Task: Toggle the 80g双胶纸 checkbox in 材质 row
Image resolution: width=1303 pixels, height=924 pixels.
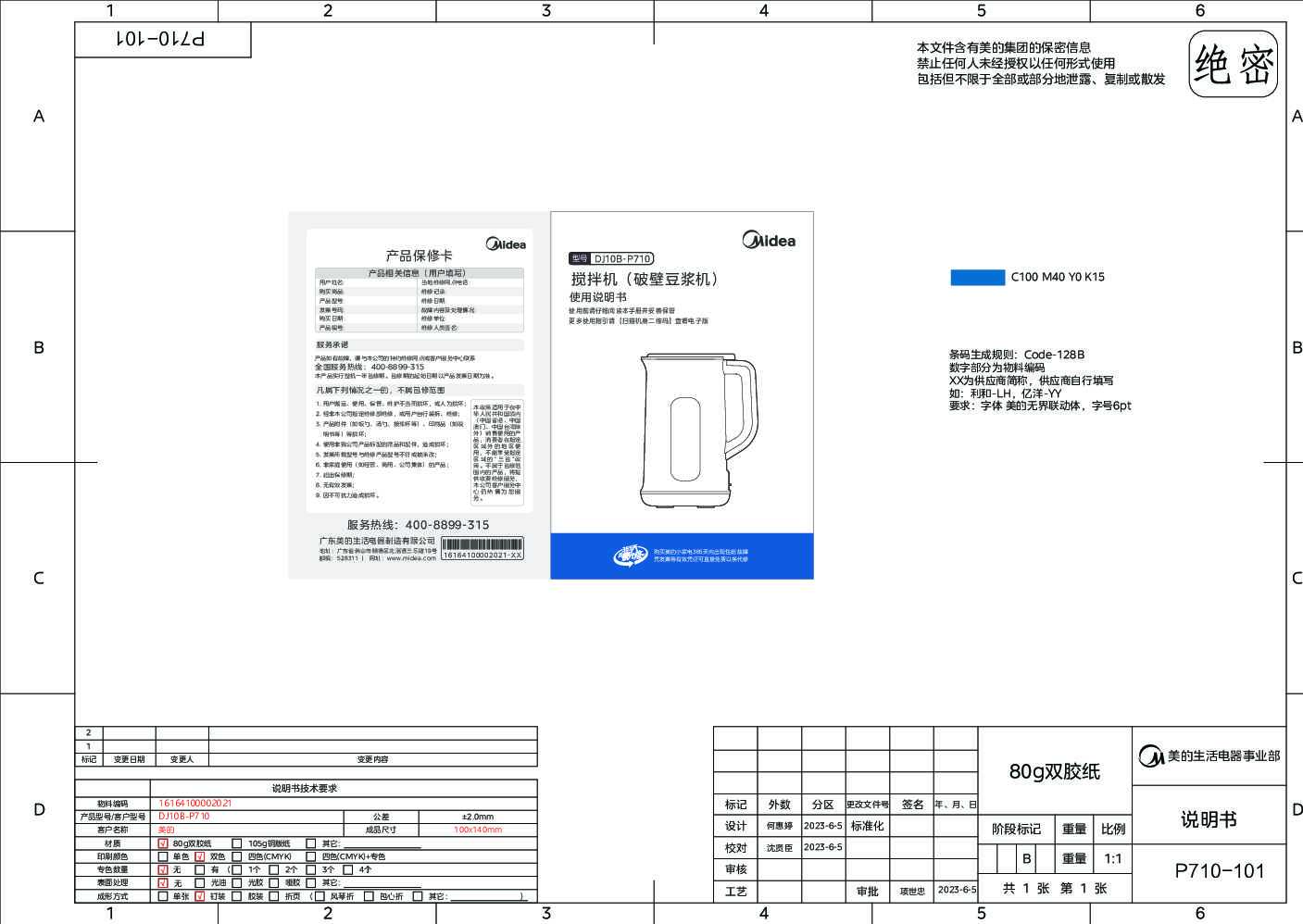Action: (163, 843)
